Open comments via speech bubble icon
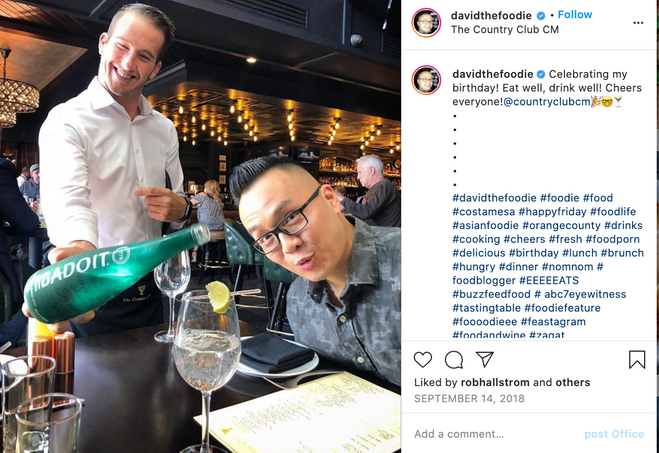Screen dimensions: 659x453 [454, 360]
